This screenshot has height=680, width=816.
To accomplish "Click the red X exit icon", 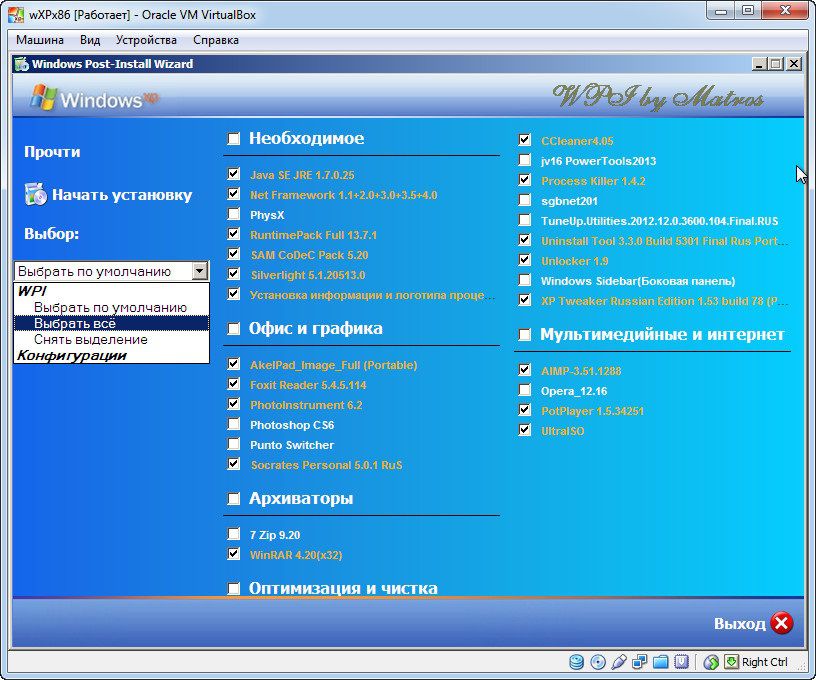I will tap(782, 623).
